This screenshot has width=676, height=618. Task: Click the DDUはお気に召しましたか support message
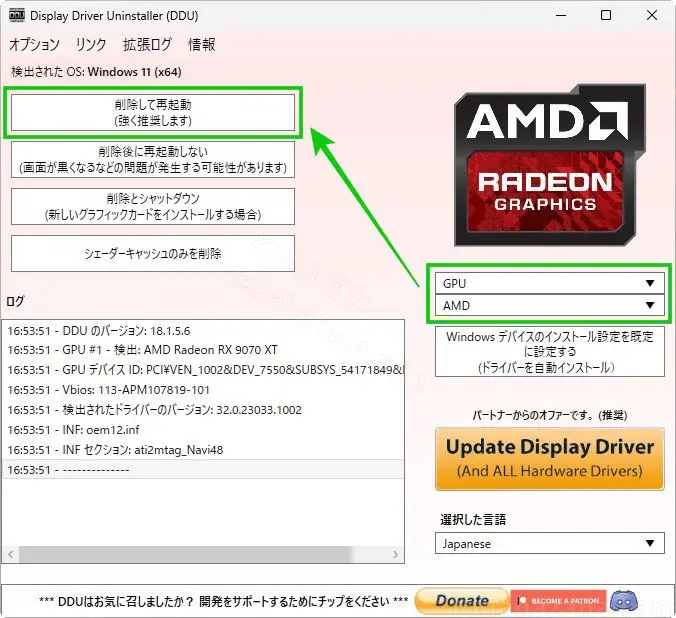[x=223, y=601]
